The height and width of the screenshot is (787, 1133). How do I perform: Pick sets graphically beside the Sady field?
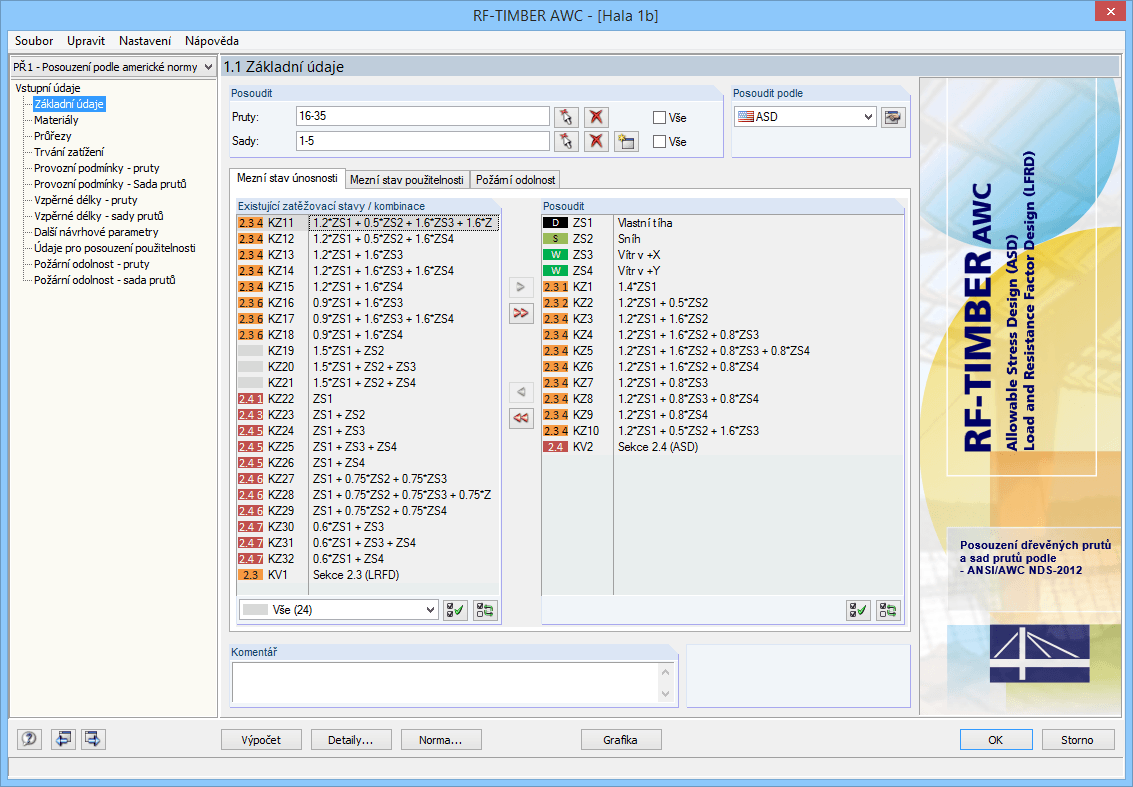[566, 141]
